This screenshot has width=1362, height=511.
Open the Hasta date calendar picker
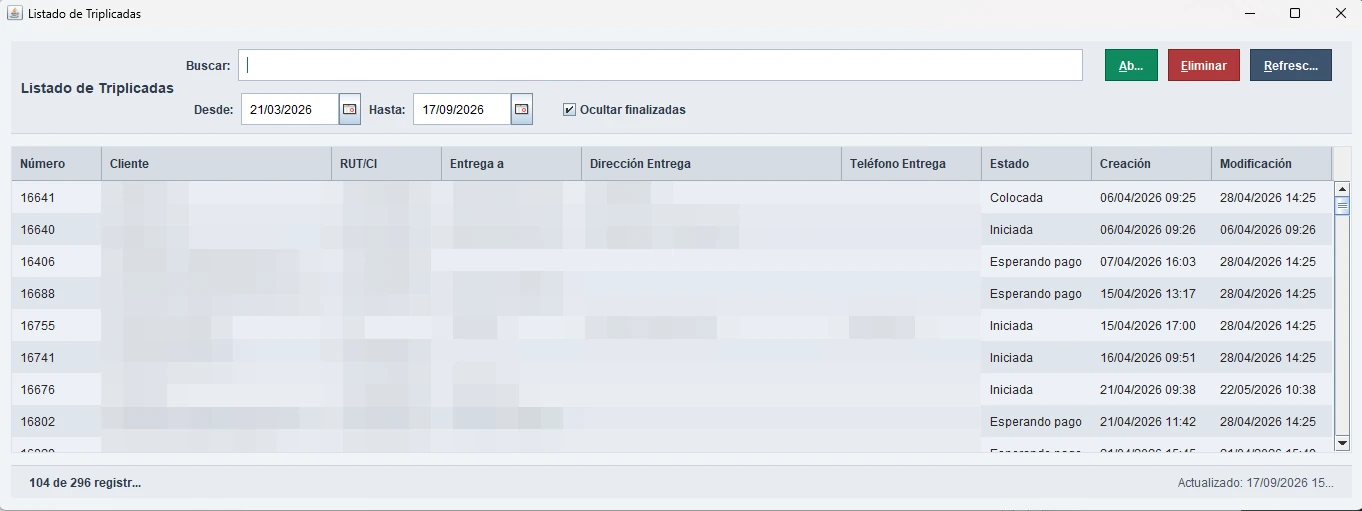[x=522, y=109]
